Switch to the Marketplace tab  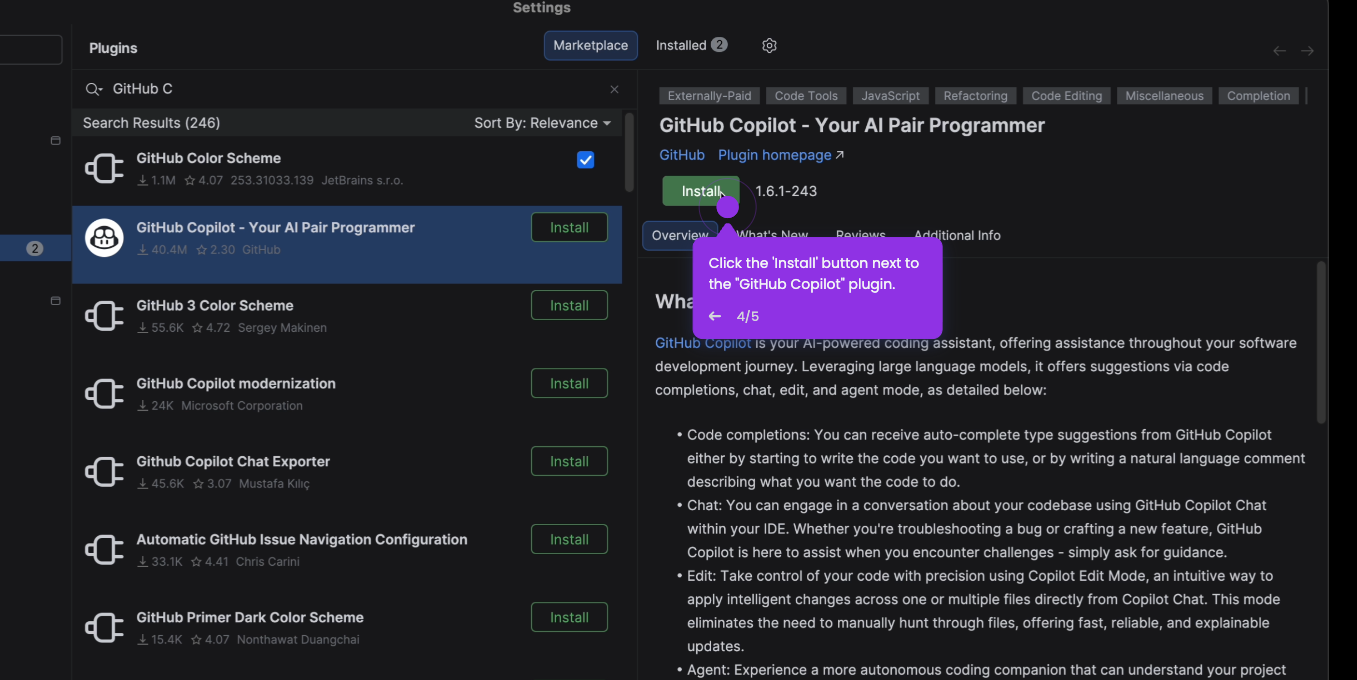(590, 45)
